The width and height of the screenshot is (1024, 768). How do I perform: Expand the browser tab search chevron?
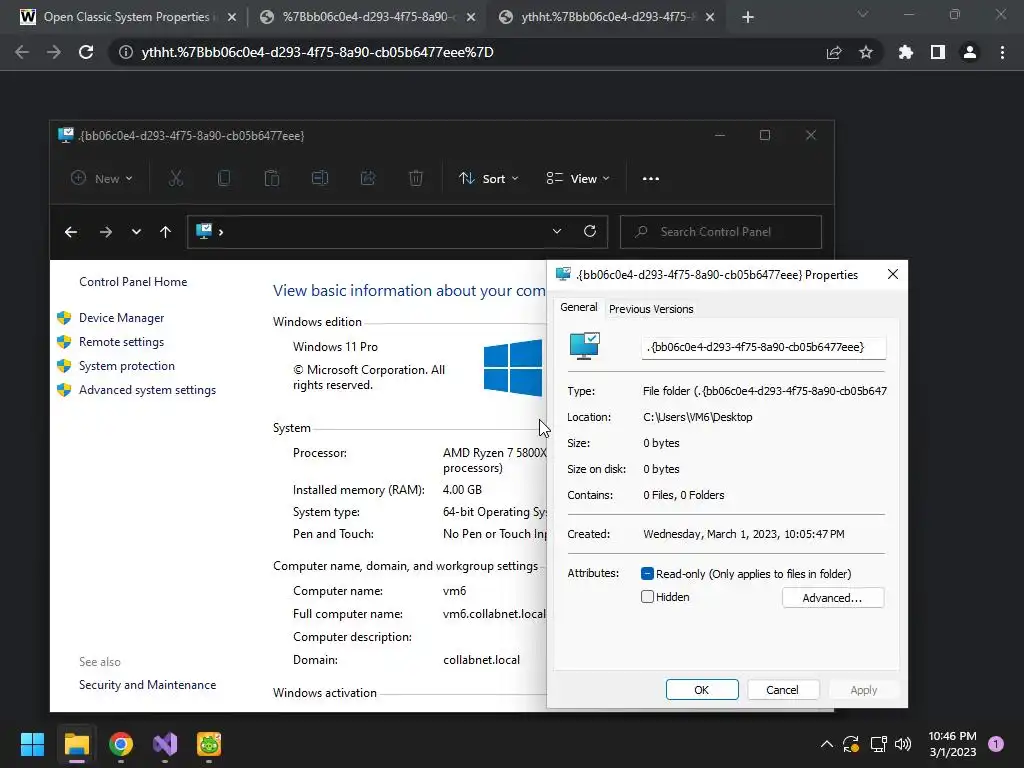coord(863,14)
